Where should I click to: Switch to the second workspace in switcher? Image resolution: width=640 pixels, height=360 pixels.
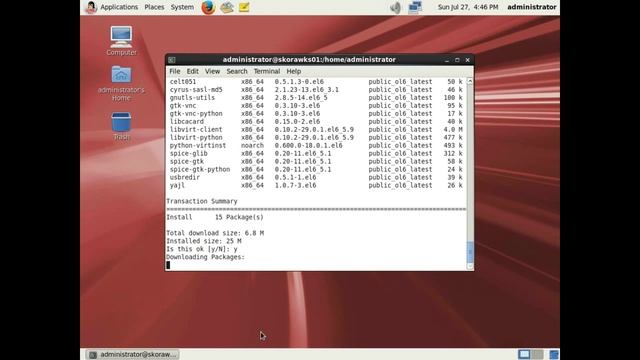pyautogui.click(x=537, y=354)
